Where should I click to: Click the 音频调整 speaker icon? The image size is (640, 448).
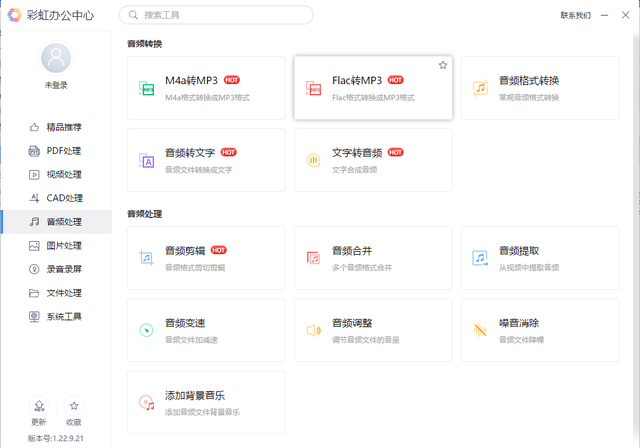(313, 330)
